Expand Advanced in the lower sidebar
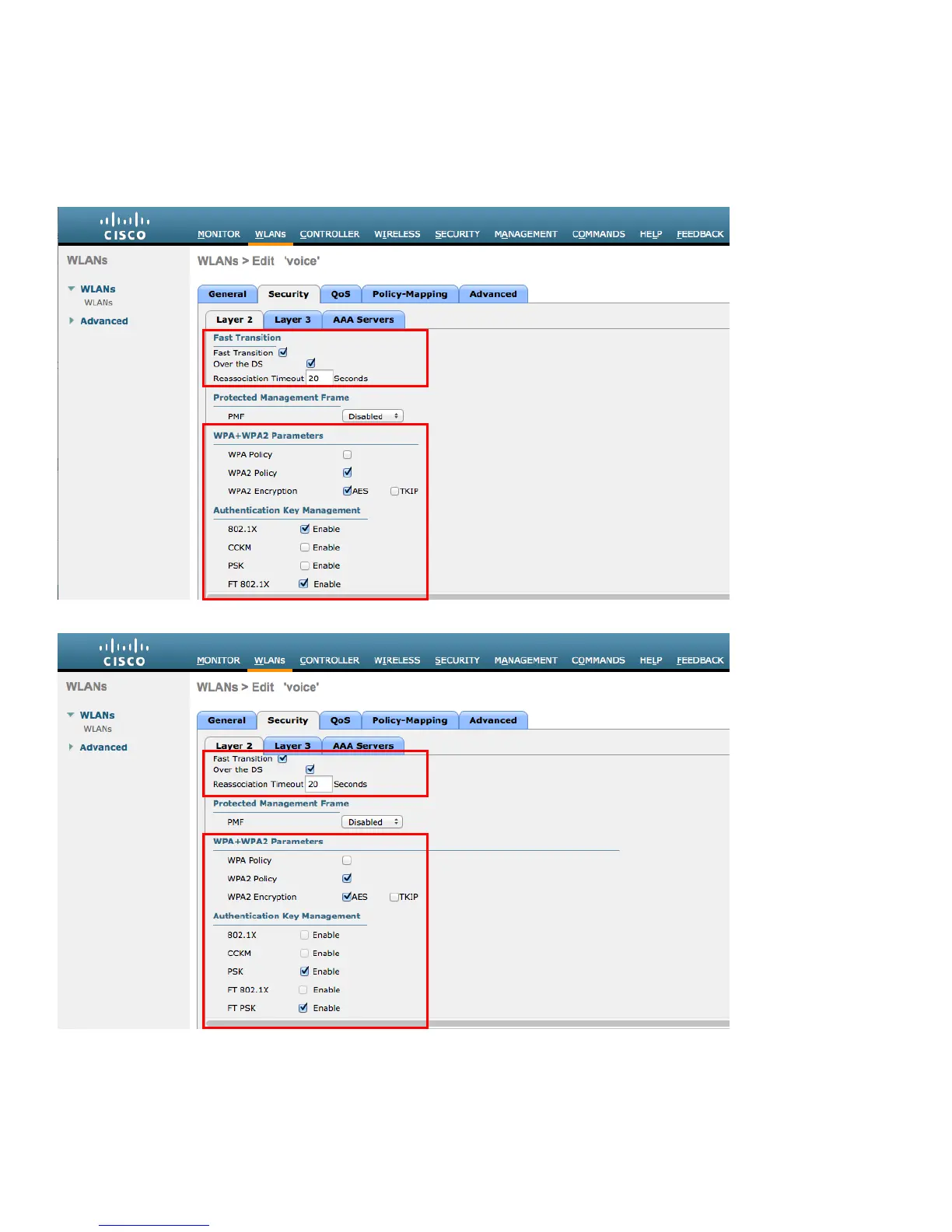This screenshot has width=952, height=1232. coord(71,747)
